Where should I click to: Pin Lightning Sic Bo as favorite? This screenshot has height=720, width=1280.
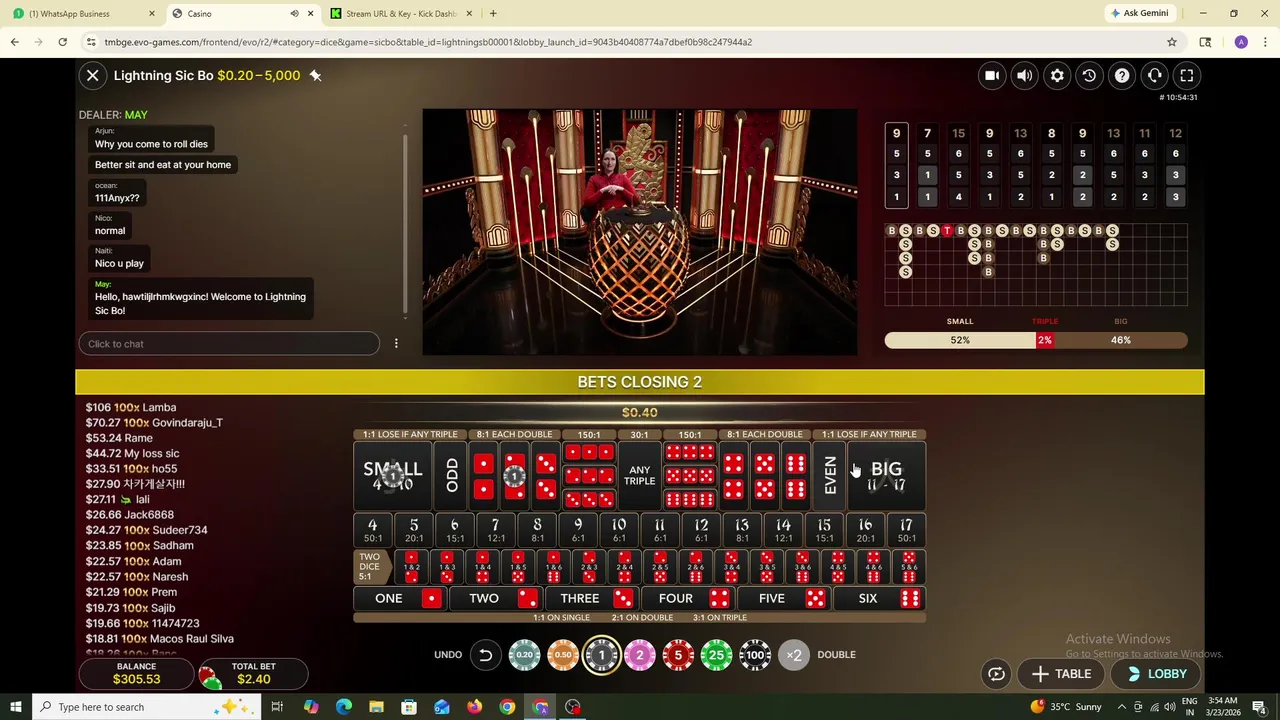(315, 75)
